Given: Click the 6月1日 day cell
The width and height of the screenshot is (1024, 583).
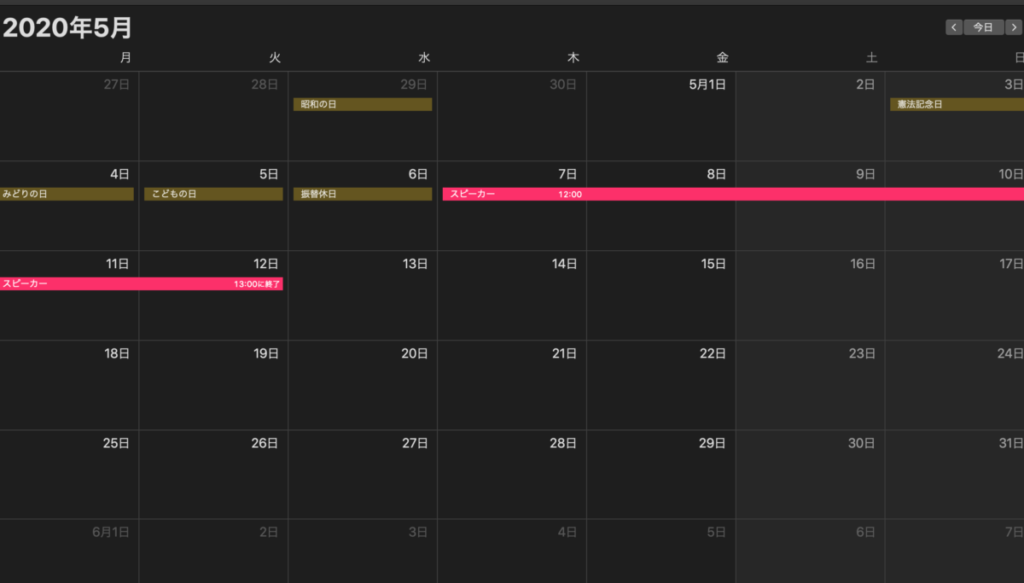Looking at the screenshot, I should pos(69,555).
